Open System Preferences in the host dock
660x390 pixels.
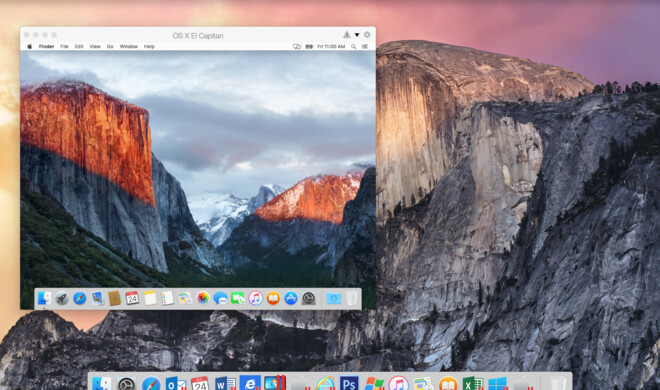coord(126,384)
